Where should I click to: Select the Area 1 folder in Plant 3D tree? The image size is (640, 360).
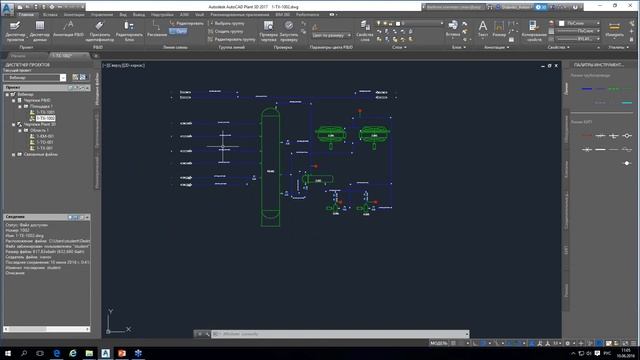pyautogui.click(x=39, y=130)
